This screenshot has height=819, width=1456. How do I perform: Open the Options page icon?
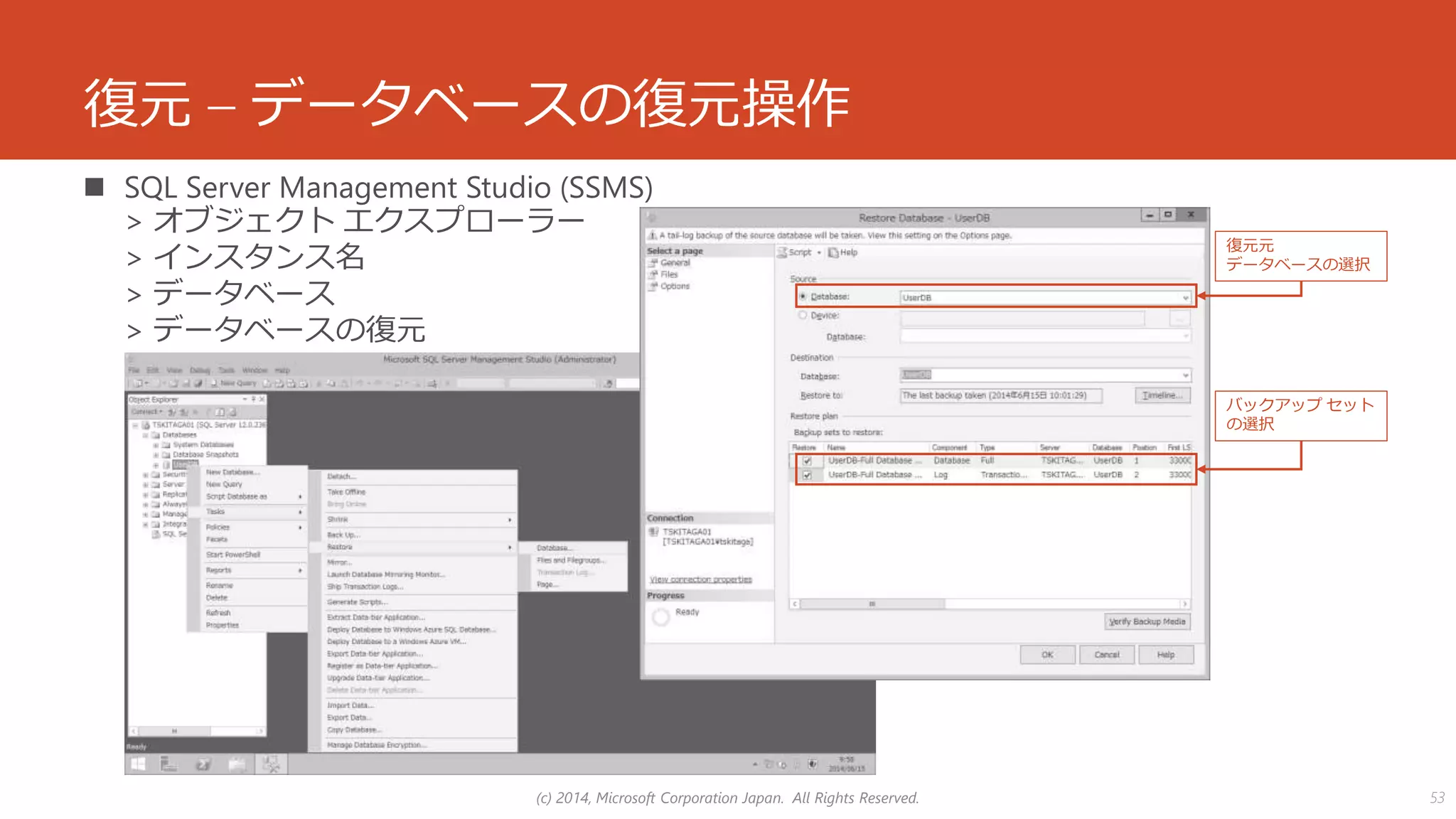coord(653,287)
